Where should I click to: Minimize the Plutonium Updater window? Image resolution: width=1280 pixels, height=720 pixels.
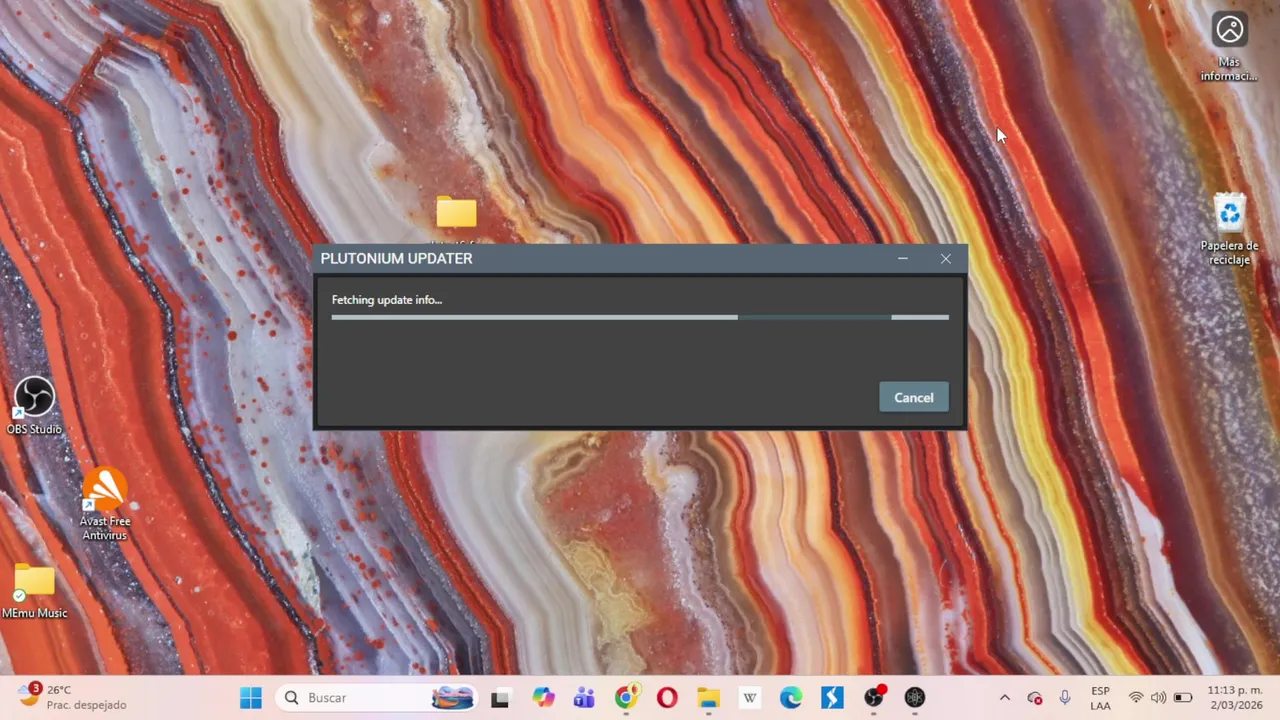(903, 259)
